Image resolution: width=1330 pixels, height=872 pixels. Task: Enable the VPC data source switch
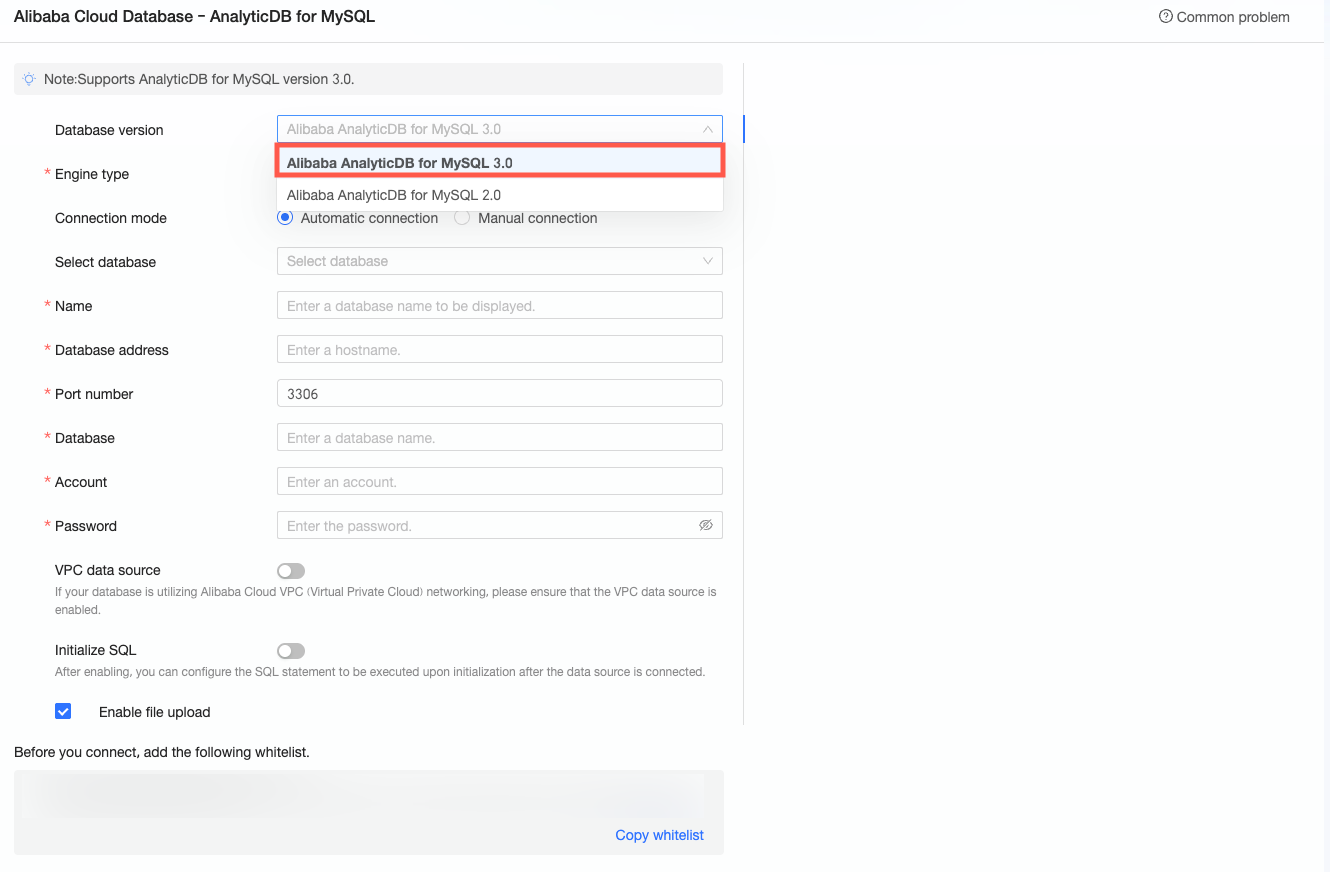291,571
